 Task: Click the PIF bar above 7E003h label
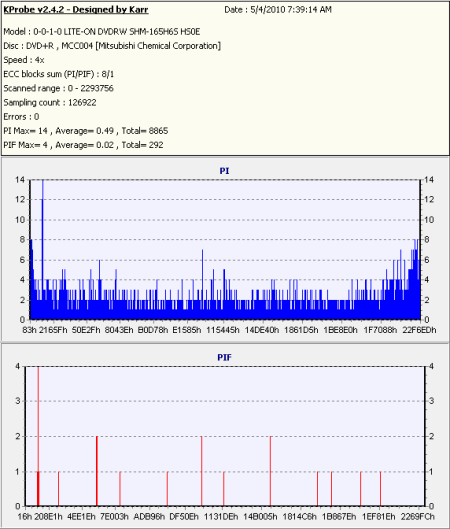(120, 489)
